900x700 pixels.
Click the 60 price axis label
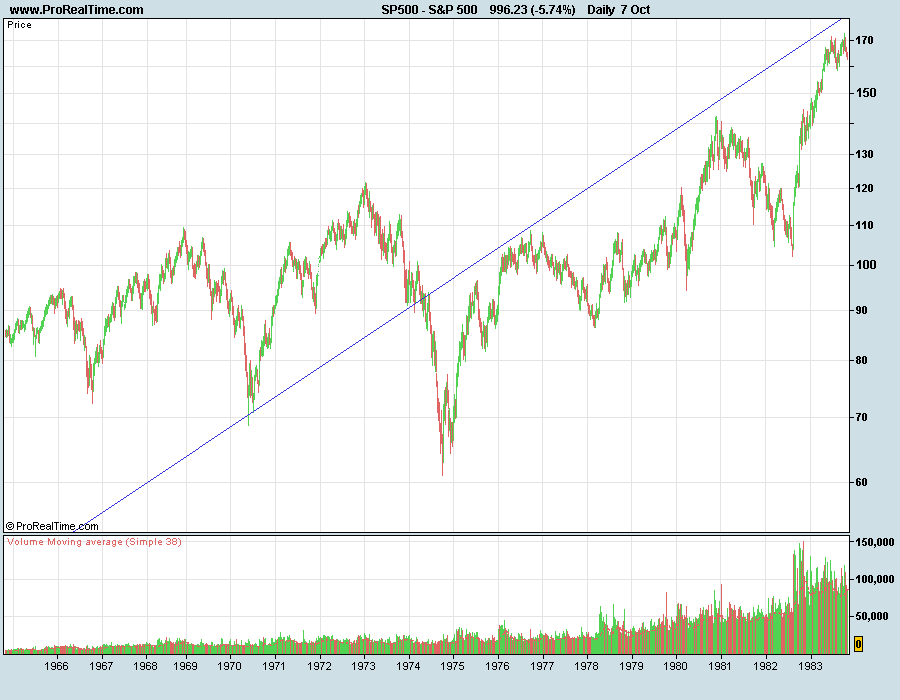click(x=862, y=482)
